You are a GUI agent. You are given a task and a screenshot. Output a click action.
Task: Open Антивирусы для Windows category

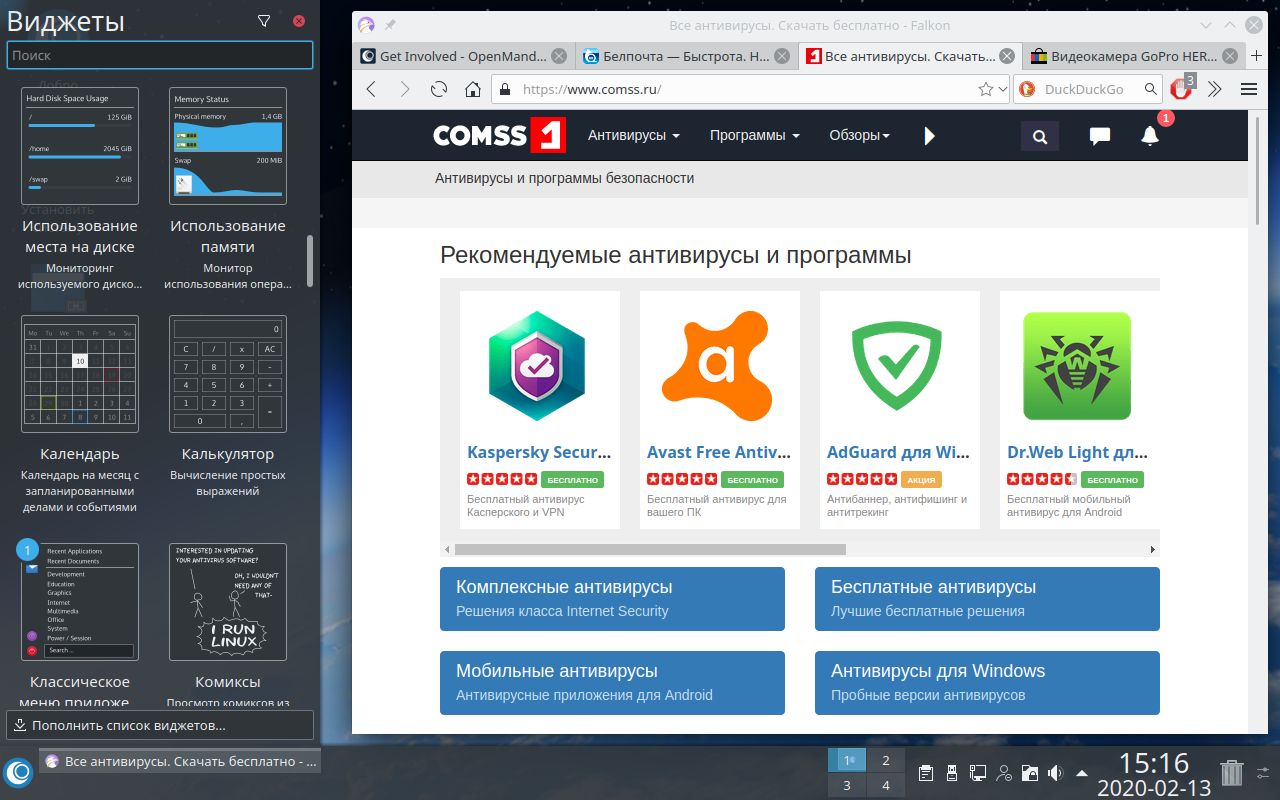[987, 683]
